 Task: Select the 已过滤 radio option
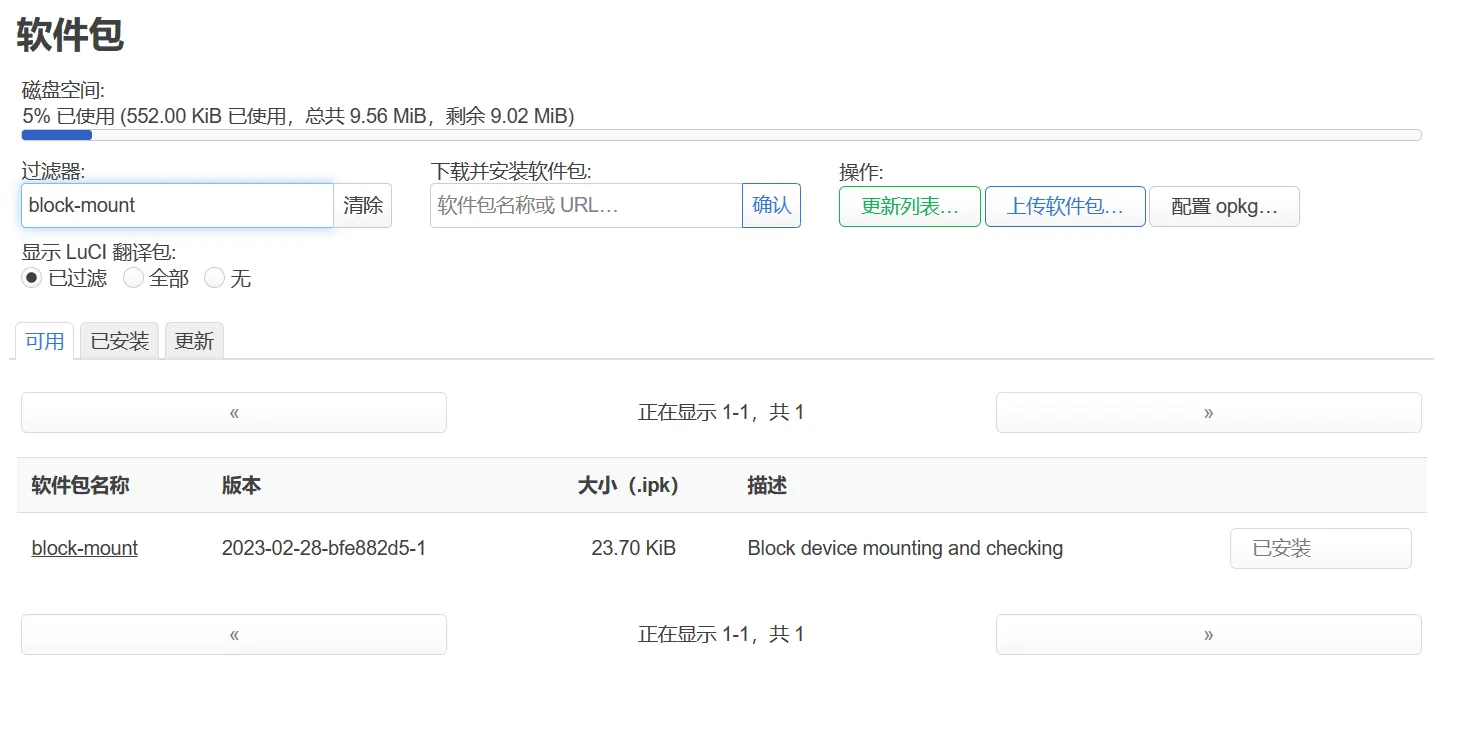click(x=32, y=278)
